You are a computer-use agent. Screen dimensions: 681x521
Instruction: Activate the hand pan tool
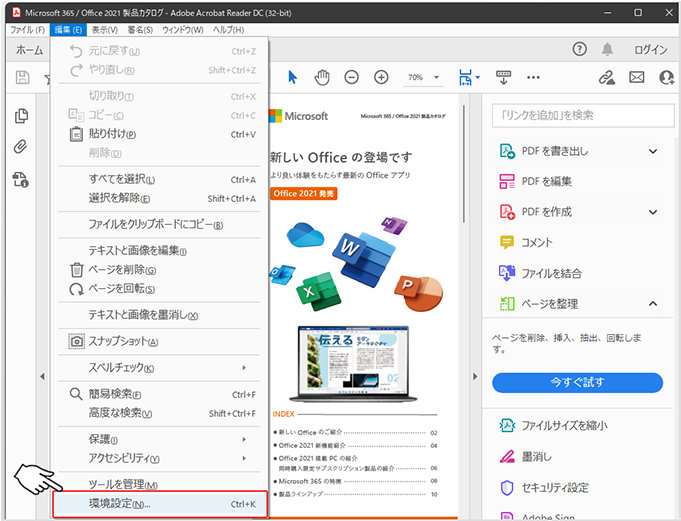(x=322, y=77)
